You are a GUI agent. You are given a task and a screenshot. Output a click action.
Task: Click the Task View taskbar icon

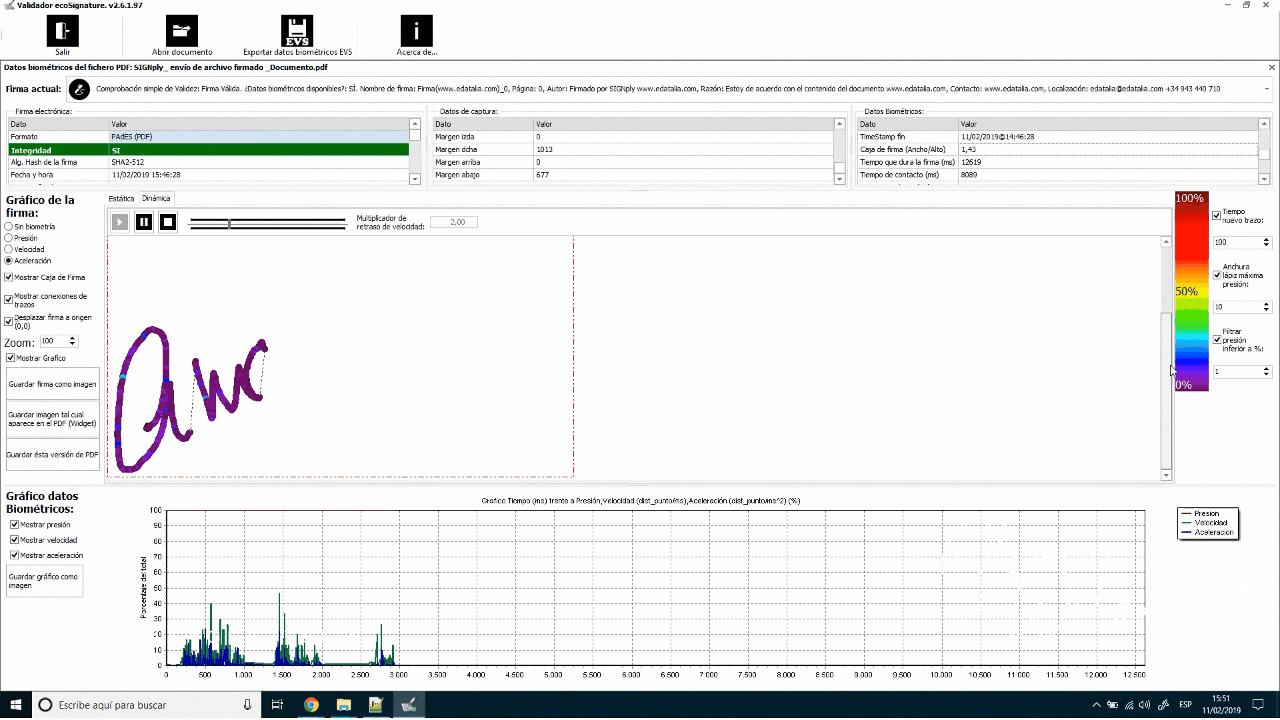(x=278, y=705)
